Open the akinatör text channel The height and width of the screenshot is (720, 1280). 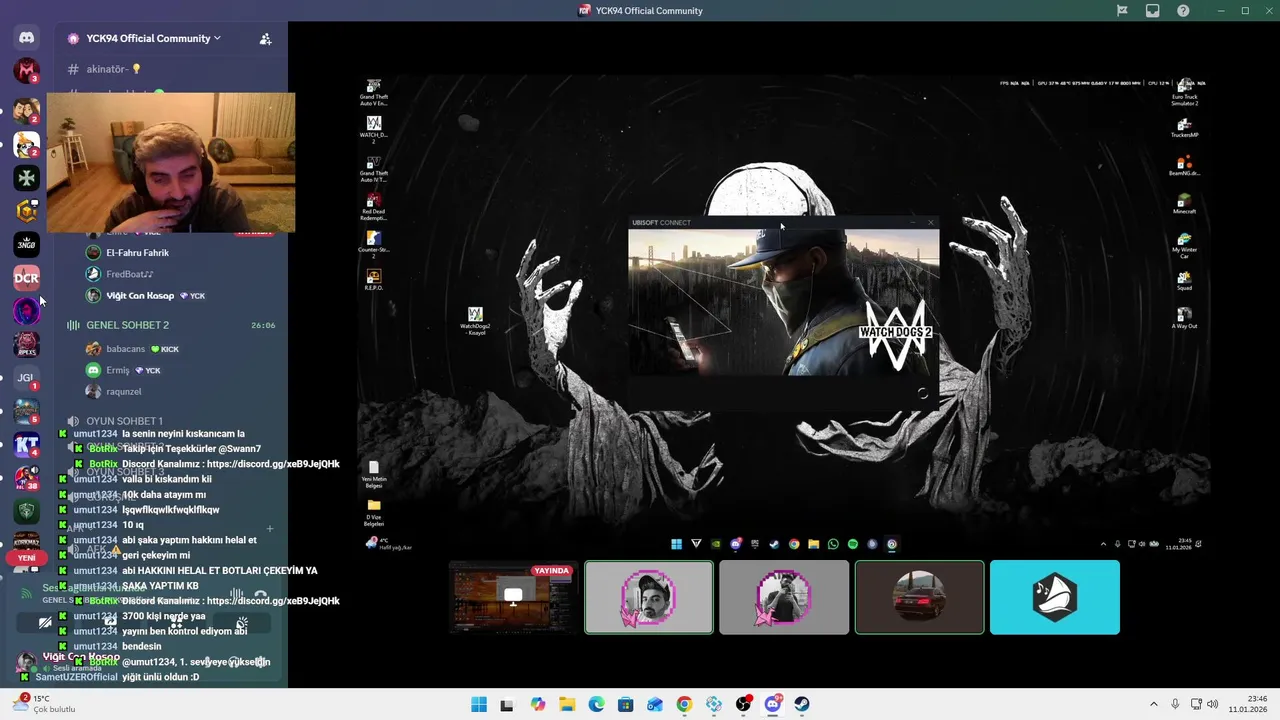[x=114, y=69]
